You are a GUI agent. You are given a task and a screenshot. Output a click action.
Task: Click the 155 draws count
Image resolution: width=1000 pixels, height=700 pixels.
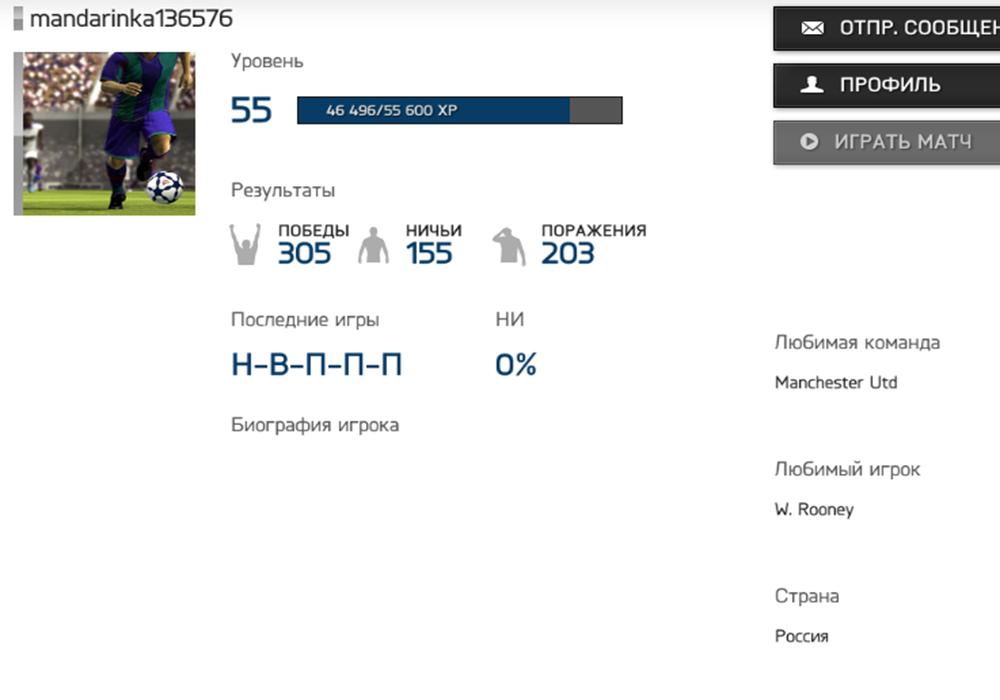click(x=429, y=254)
